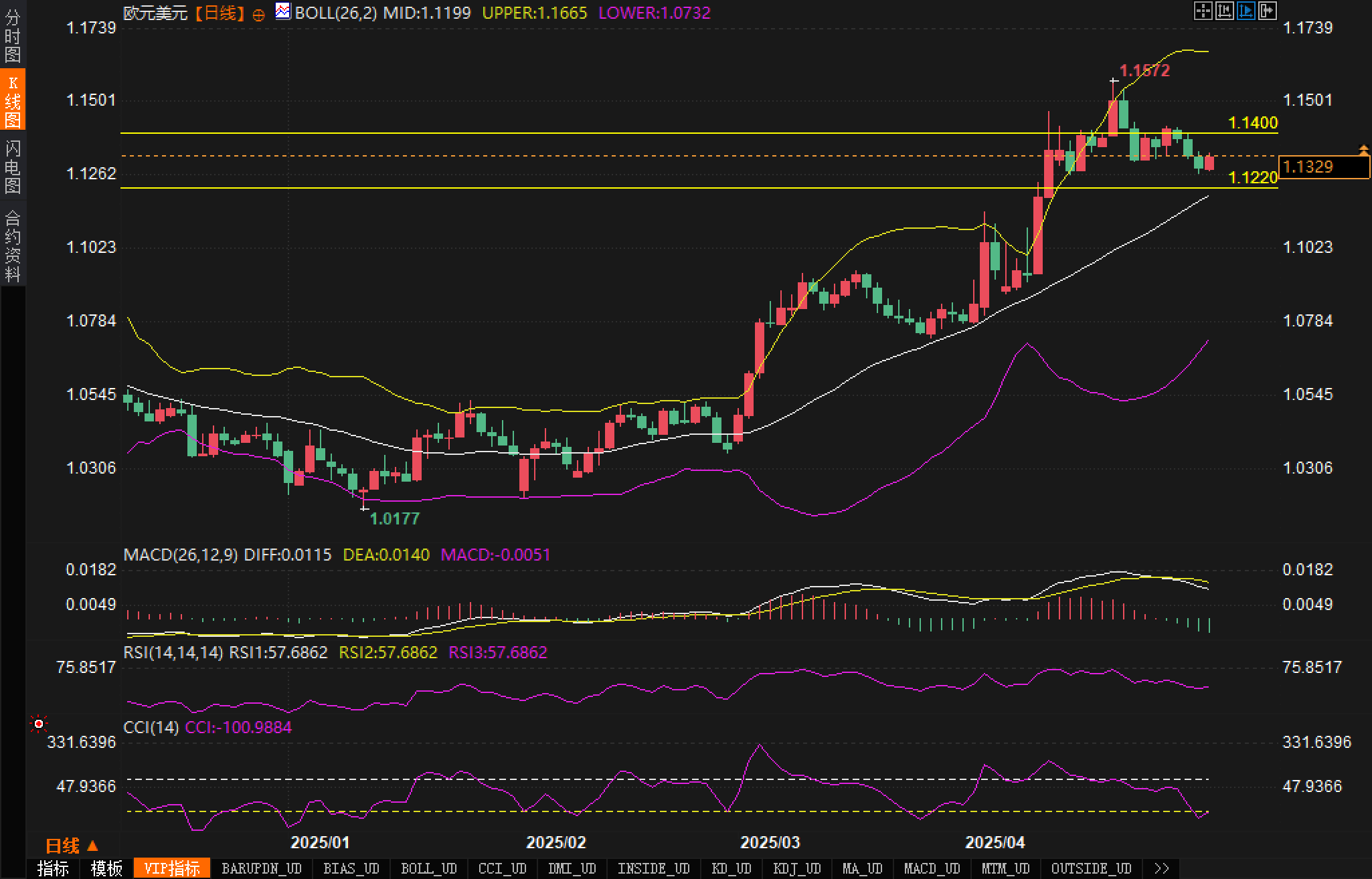This screenshot has width=1372, height=879.
Task: Click the chart shrink-range icon at top right
Action: (x=1224, y=11)
